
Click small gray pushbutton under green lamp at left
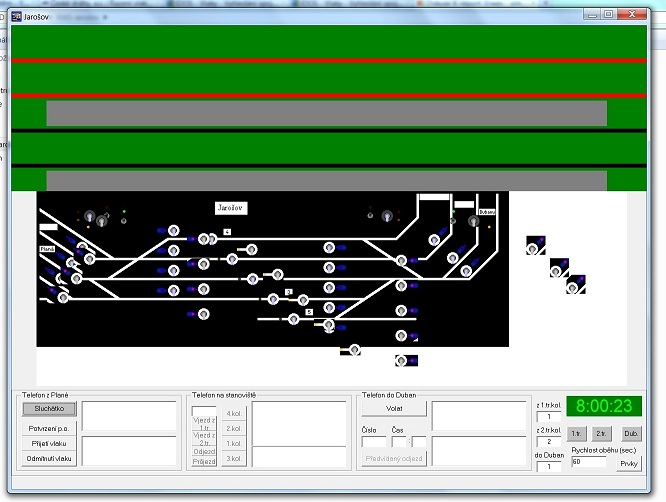pyautogui.click(x=124, y=221)
